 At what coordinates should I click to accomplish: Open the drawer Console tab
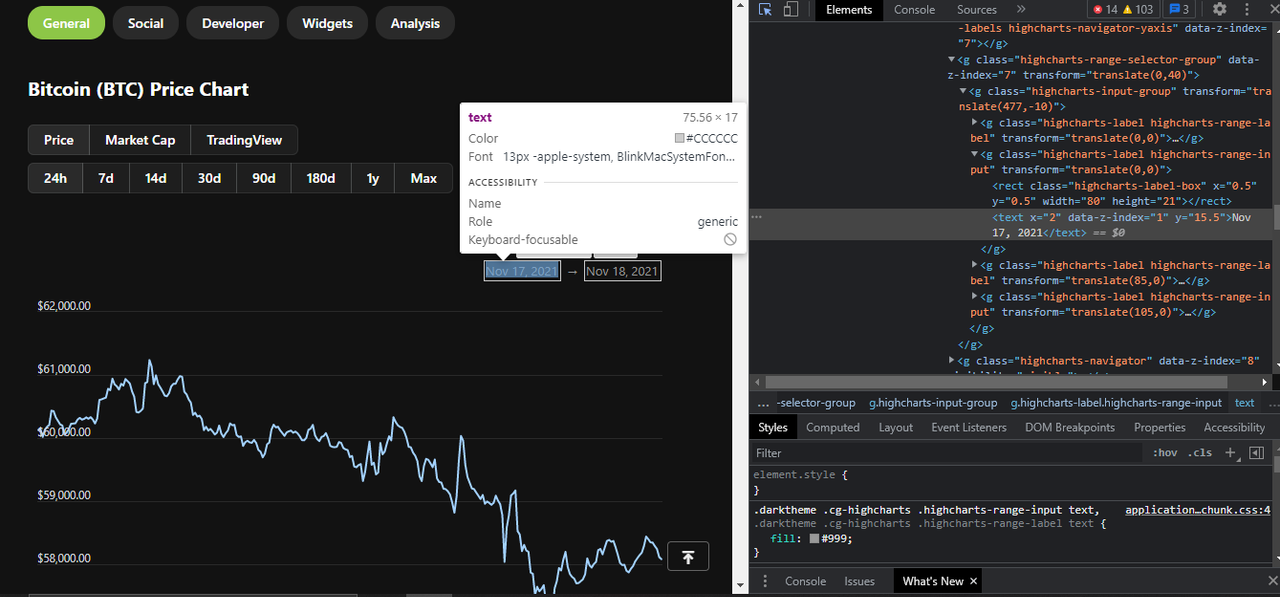805,581
